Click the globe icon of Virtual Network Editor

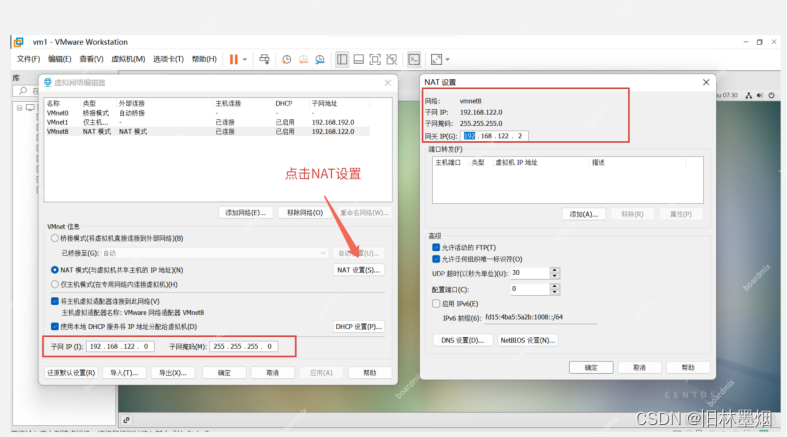48,82
